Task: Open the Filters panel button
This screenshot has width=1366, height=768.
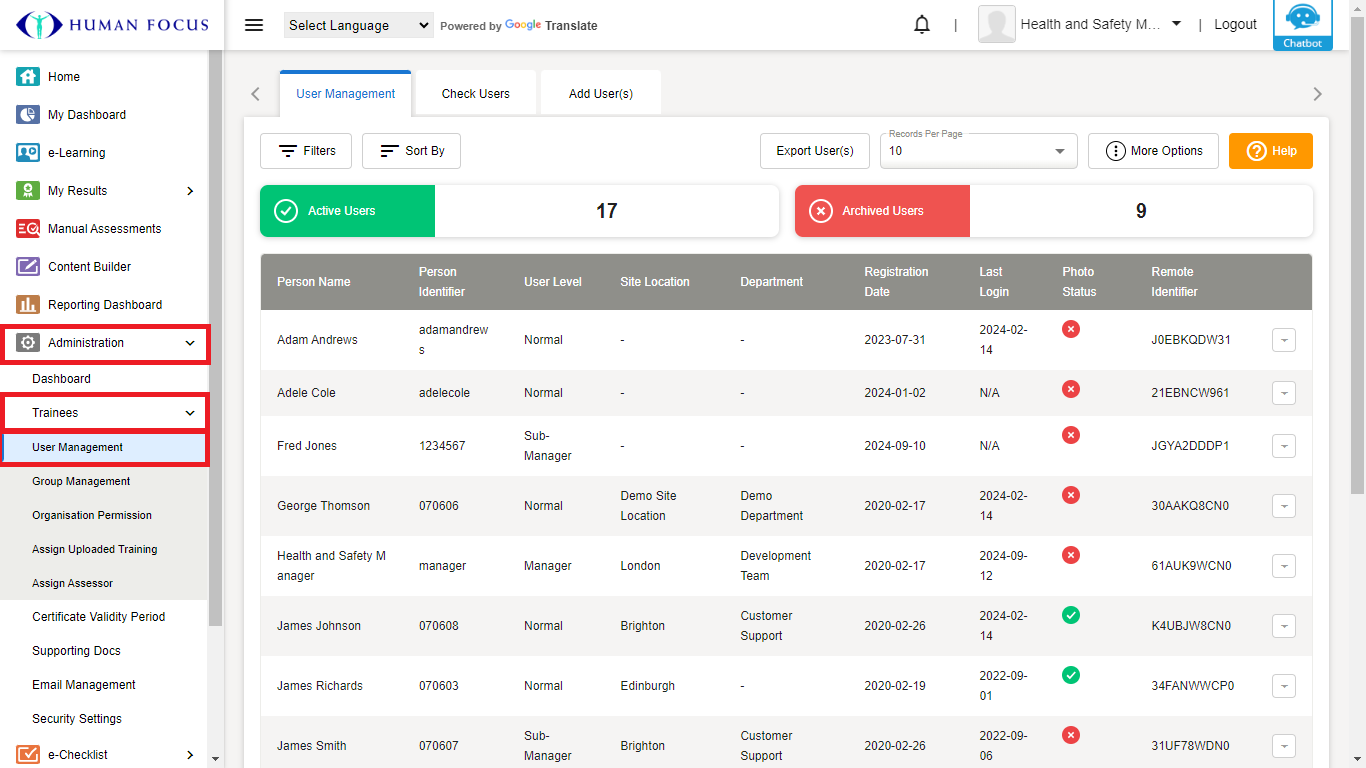Action: point(306,151)
